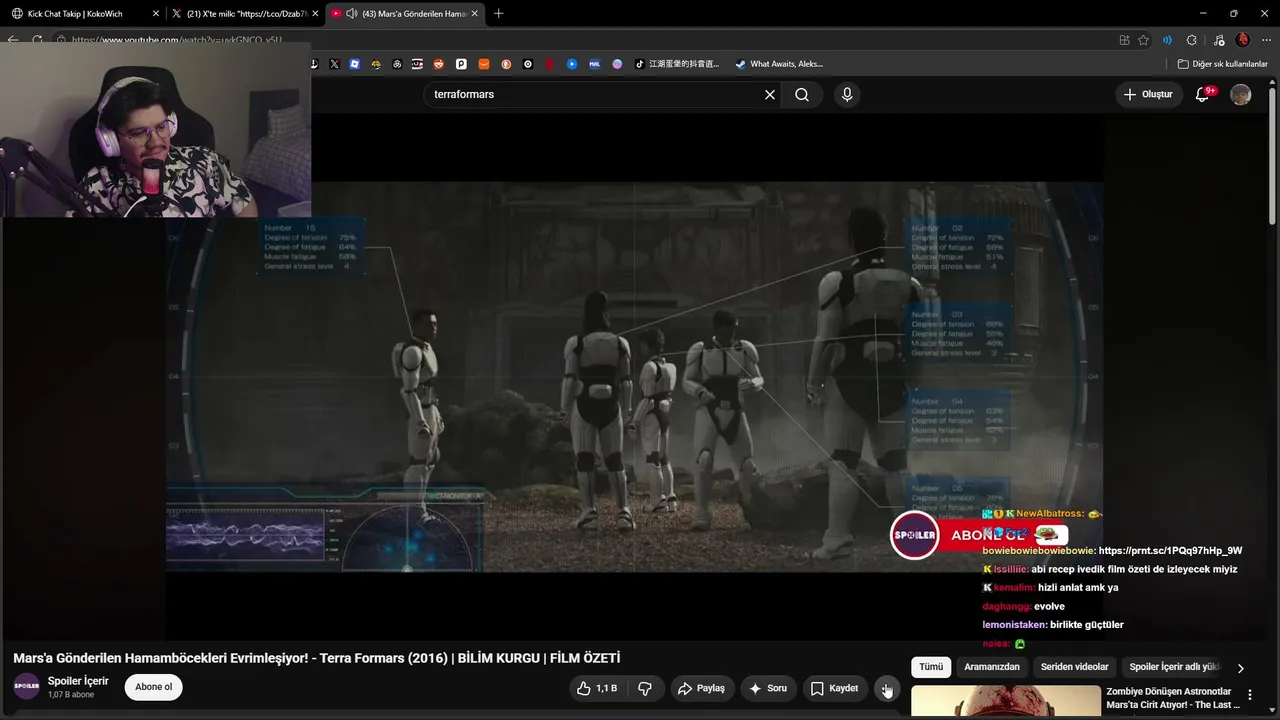Ask about the video with Soru
The height and width of the screenshot is (720, 1280).
tap(768, 688)
